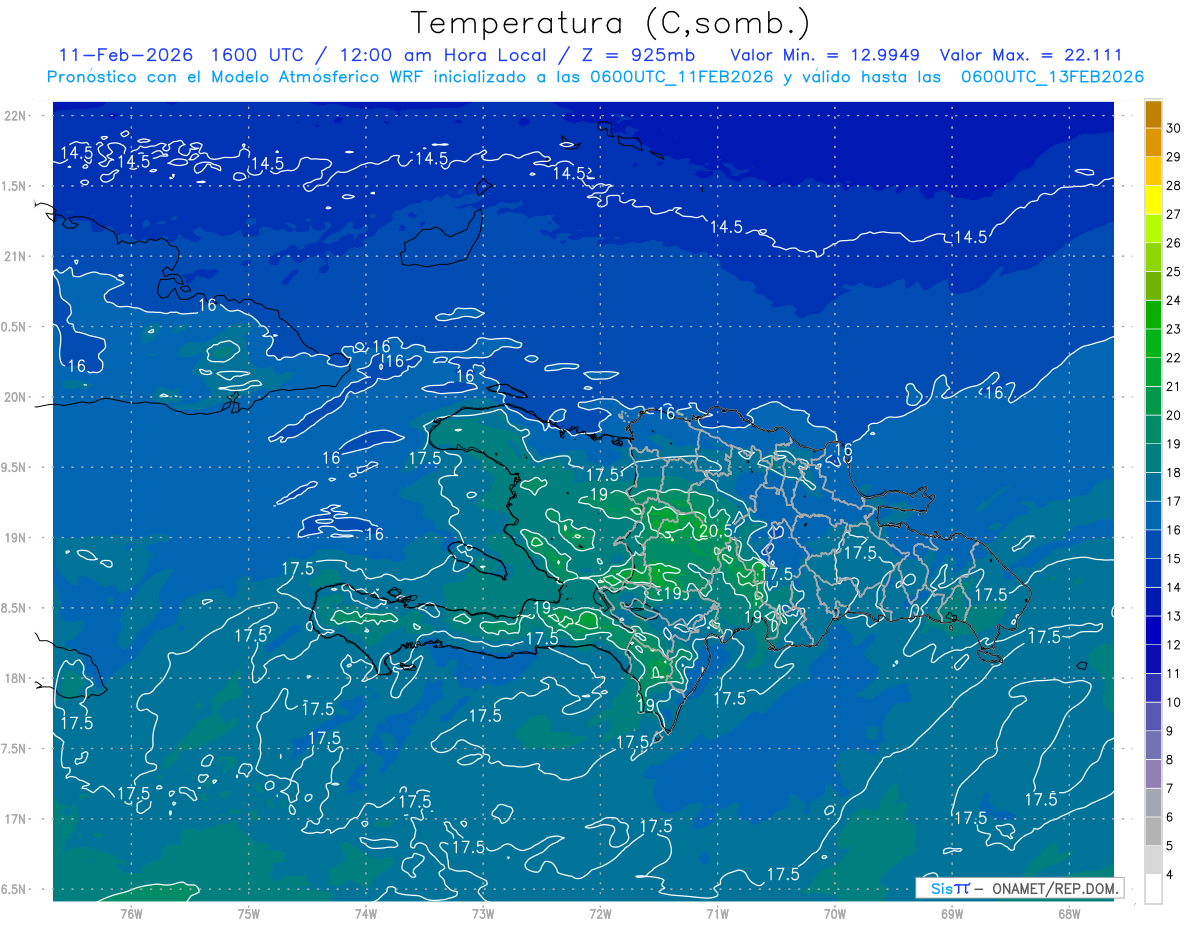1200x927 pixels.
Task: Click the '19N' latitude axis label
Action: [x=17, y=538]
